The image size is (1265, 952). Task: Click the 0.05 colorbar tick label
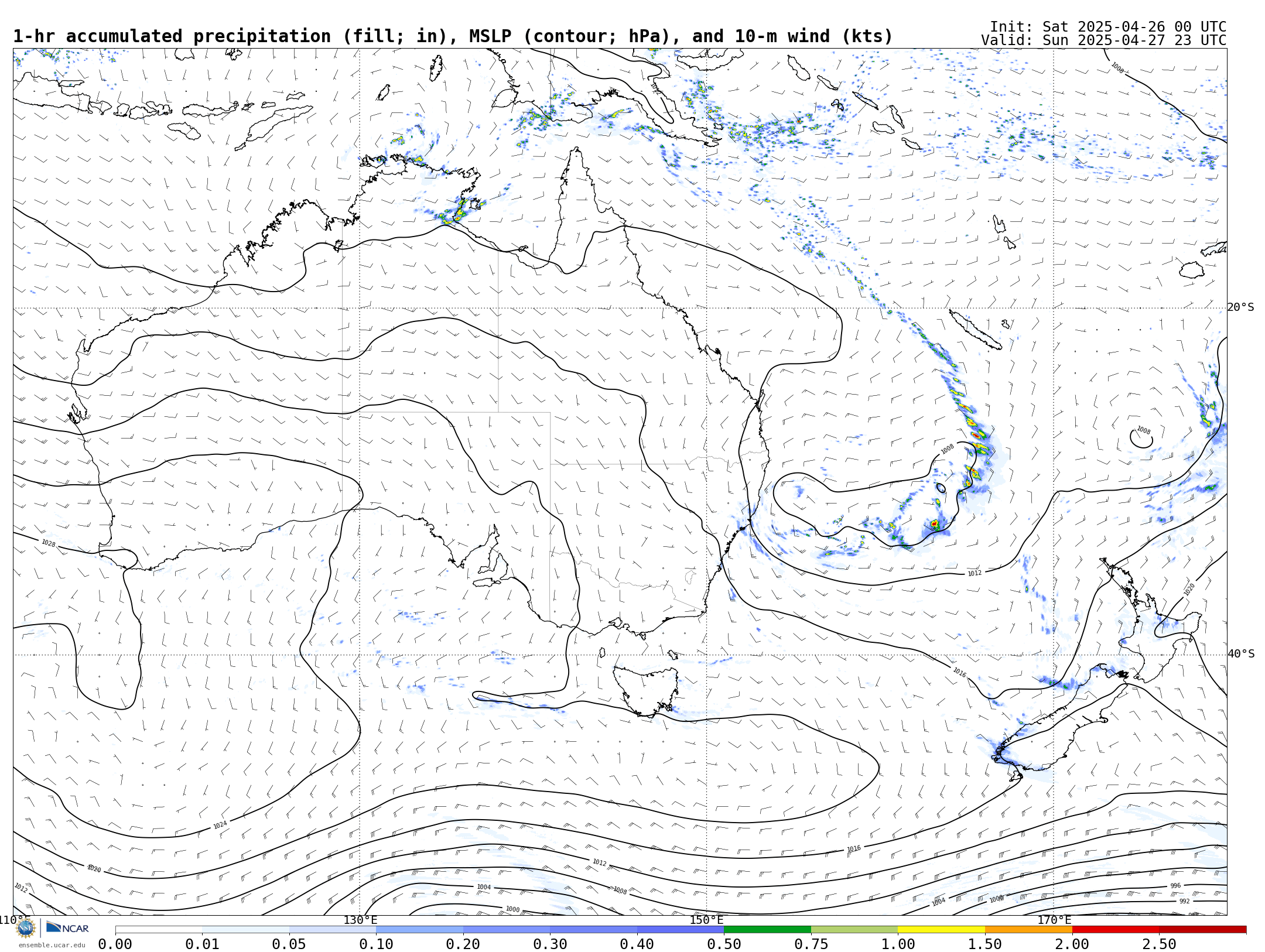click(x=289, y=944)
